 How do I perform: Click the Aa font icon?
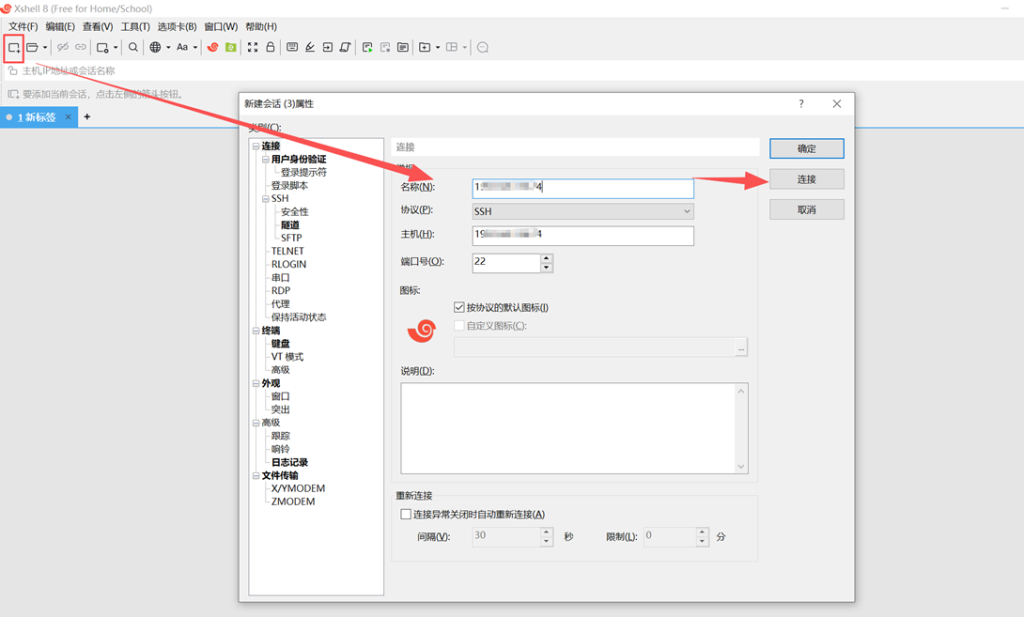(x=182, y=47)
